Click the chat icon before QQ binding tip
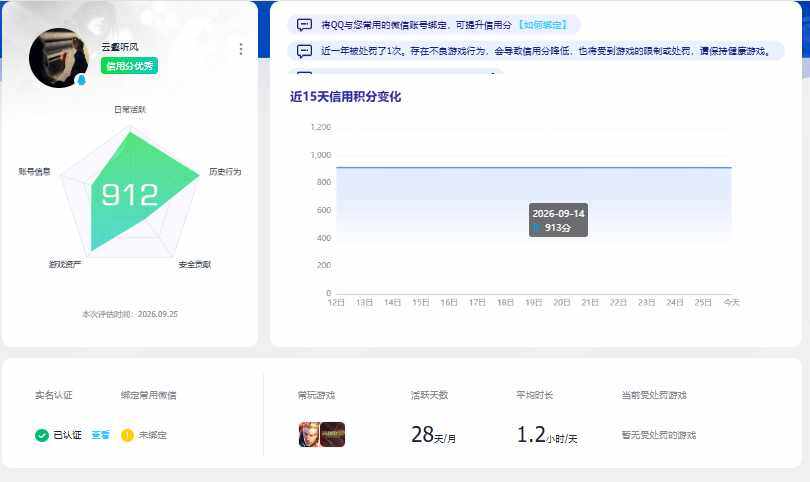This screenshot has height=482, width=810. click(x=304, y=25)
